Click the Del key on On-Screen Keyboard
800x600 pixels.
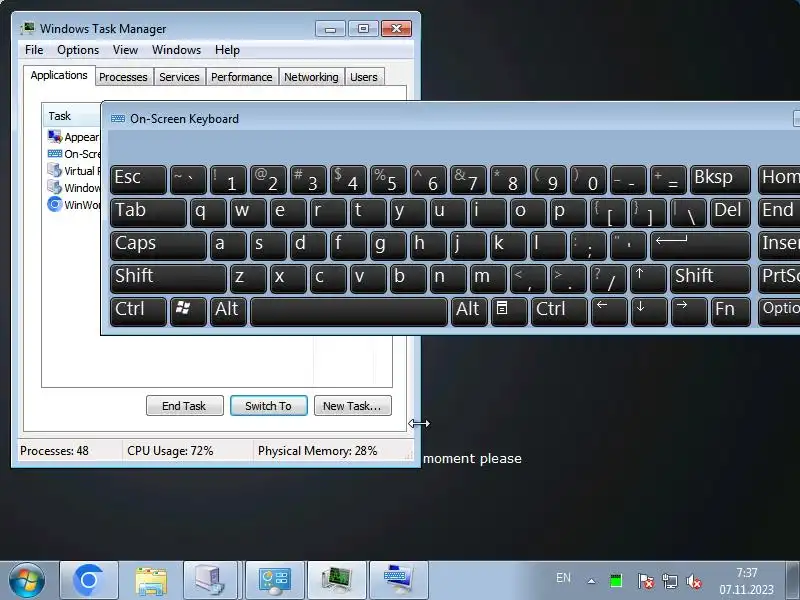[731, 213]
